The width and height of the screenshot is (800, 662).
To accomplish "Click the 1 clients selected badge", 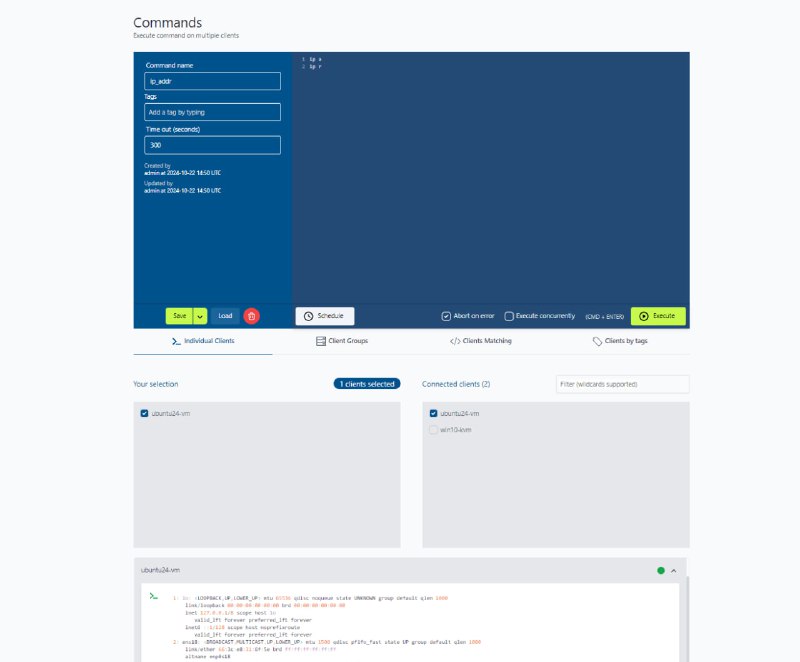I will click(x=367, y=384).
